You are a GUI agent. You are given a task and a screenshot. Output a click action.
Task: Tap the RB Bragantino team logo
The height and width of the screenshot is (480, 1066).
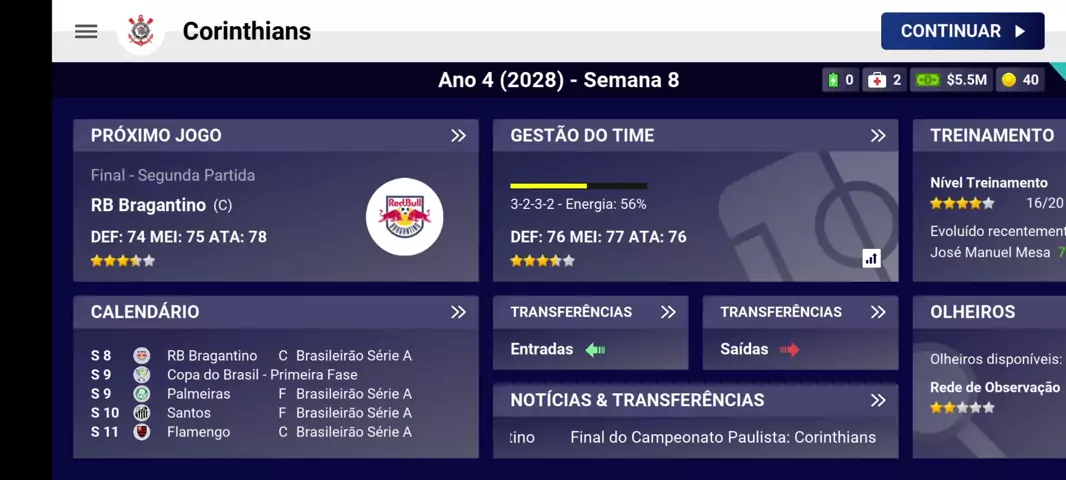tap(404, 217)
